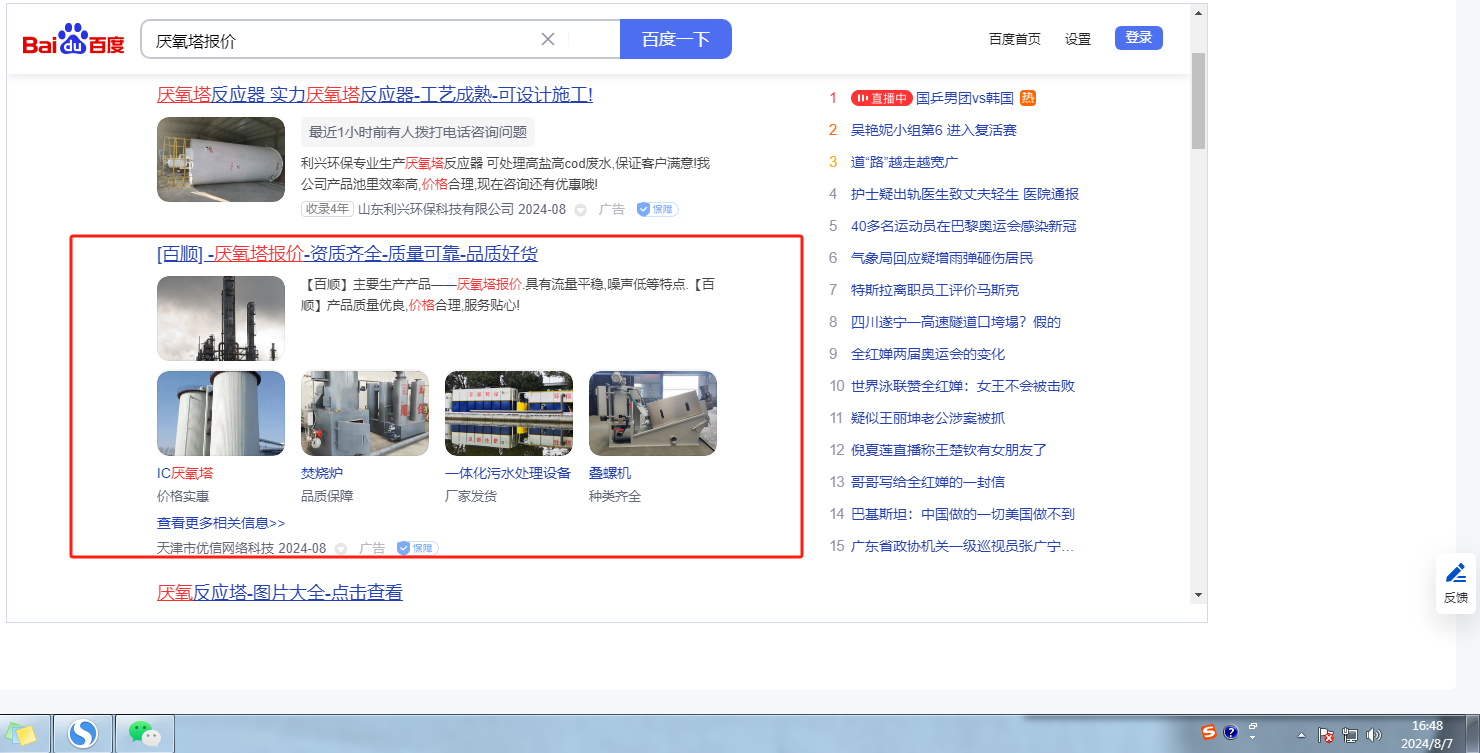Viewport: 1480px width, 753px height.
Task: Open the 叠螺机 product image
Action: 653,414
